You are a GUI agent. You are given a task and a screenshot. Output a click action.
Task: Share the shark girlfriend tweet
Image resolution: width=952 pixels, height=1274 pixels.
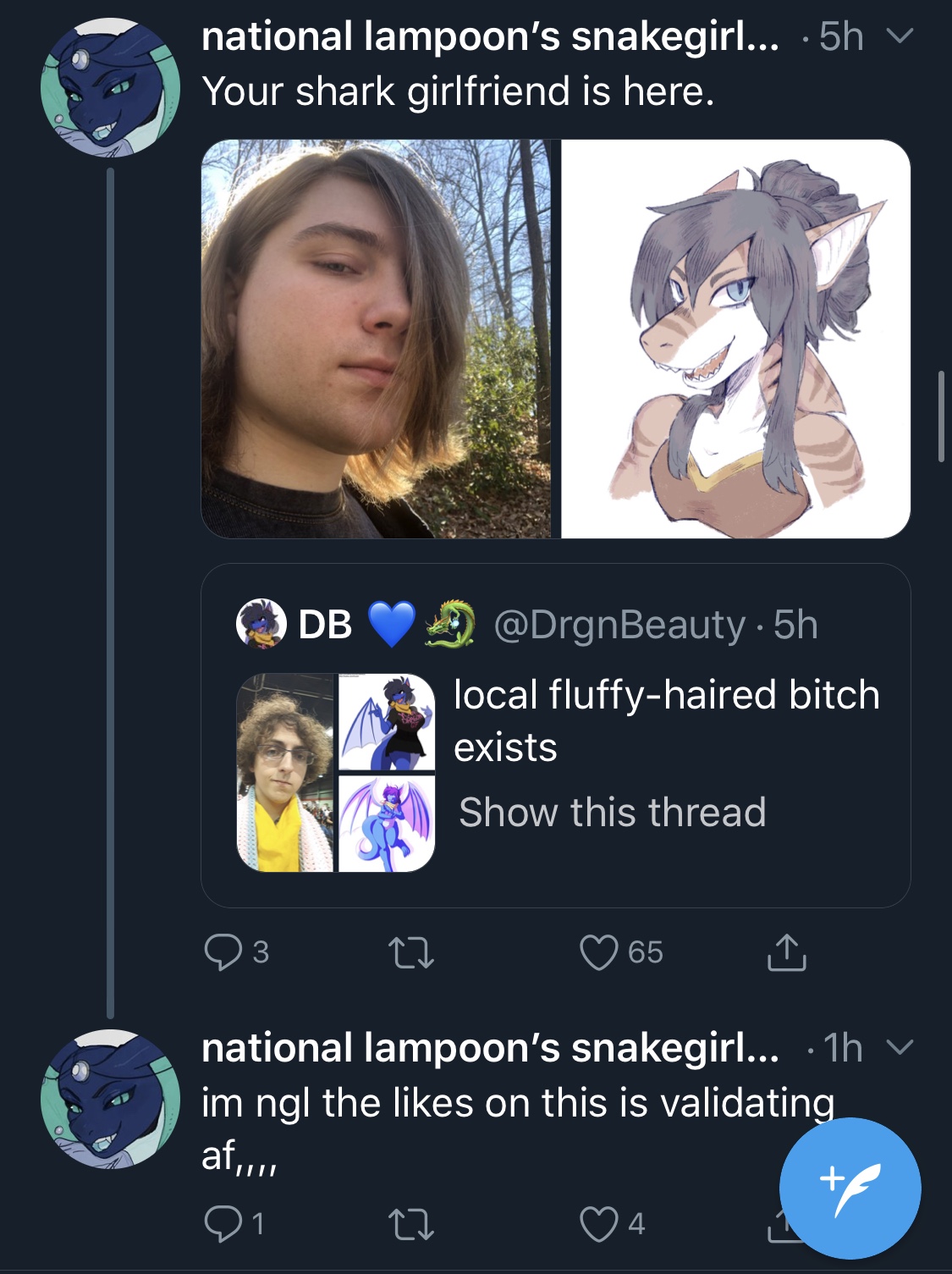(786, 952)
